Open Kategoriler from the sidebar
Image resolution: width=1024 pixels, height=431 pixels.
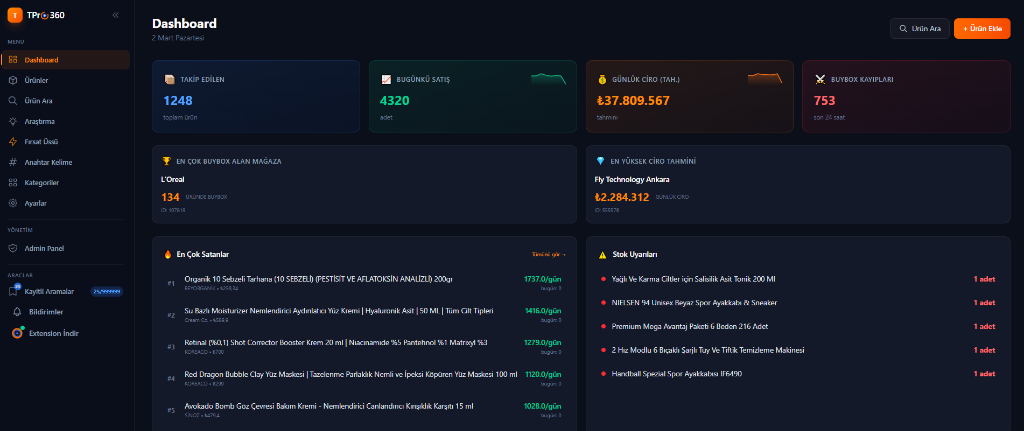[65, 183]
